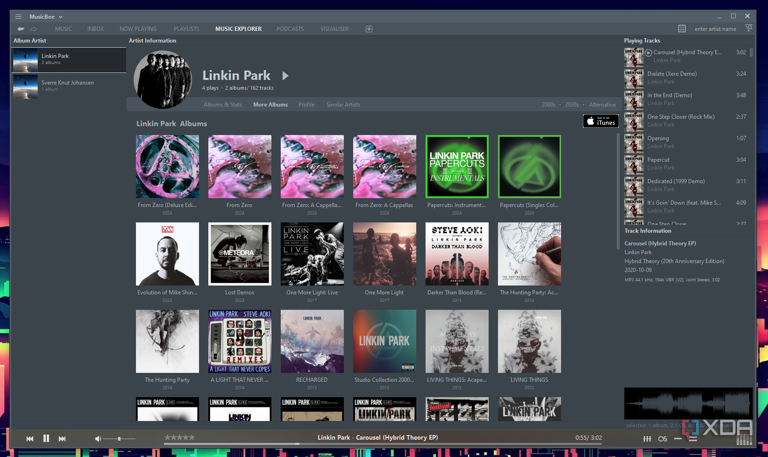Open the equalizer icon
The height and width of the screenshot is (457, 768).
[647, 438]
